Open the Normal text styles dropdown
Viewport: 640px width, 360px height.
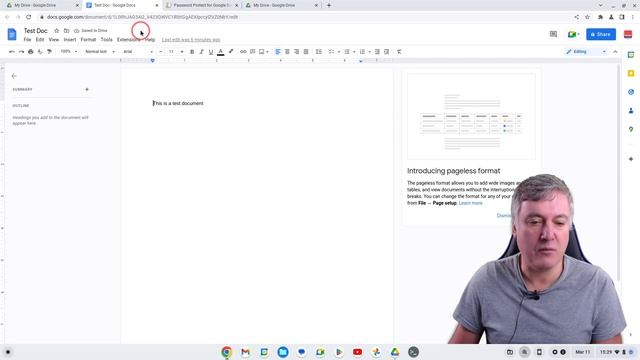click(100, 52)
